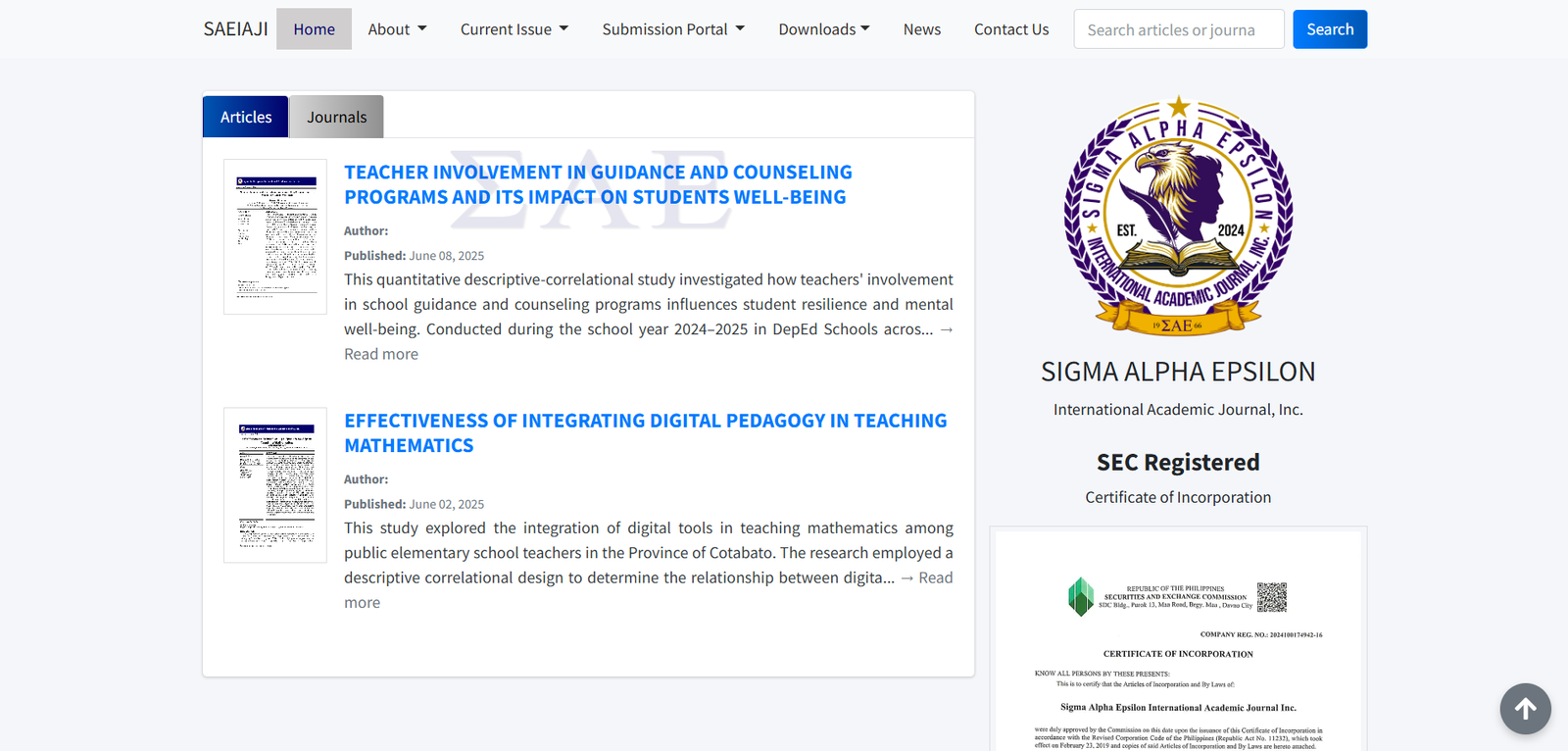This screenshot has height=751, width=1568.
Task: Go to the Home page
Action: pos(314,29)
